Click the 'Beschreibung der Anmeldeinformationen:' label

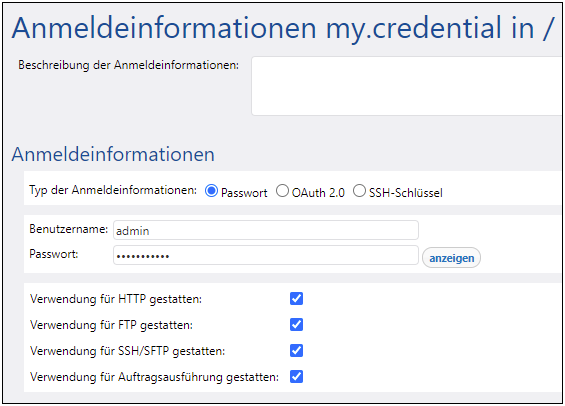click(x=128, y=66)
